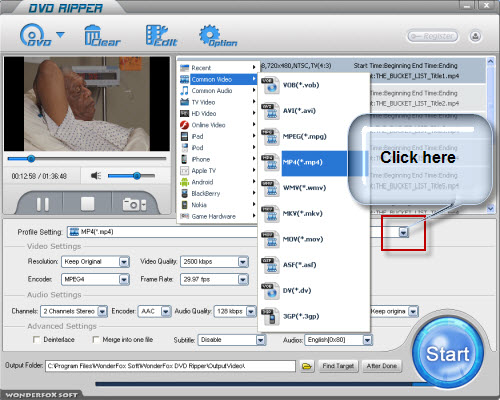Click the video preview thumbnail
Image resolution: width=500 pixels, height=400 pixels.
87,104
